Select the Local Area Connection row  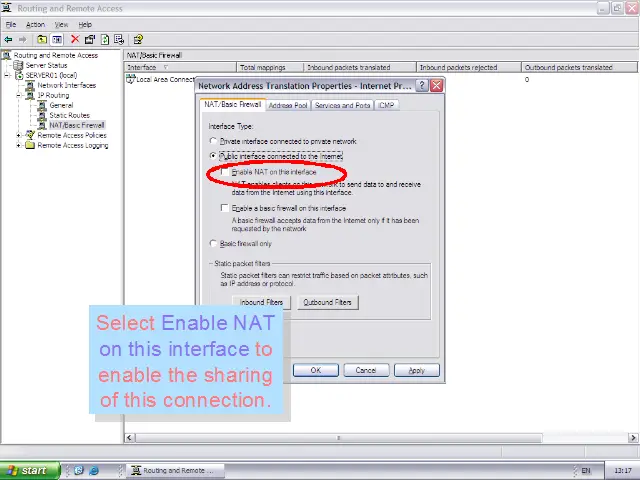pyautogui.click(x=160, y=80)
